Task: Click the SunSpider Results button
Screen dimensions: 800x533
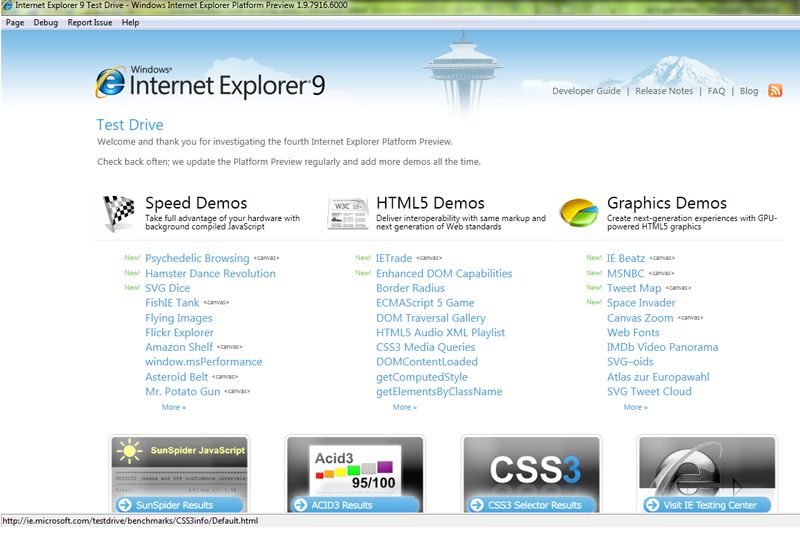Action: (x=180, y=505)
